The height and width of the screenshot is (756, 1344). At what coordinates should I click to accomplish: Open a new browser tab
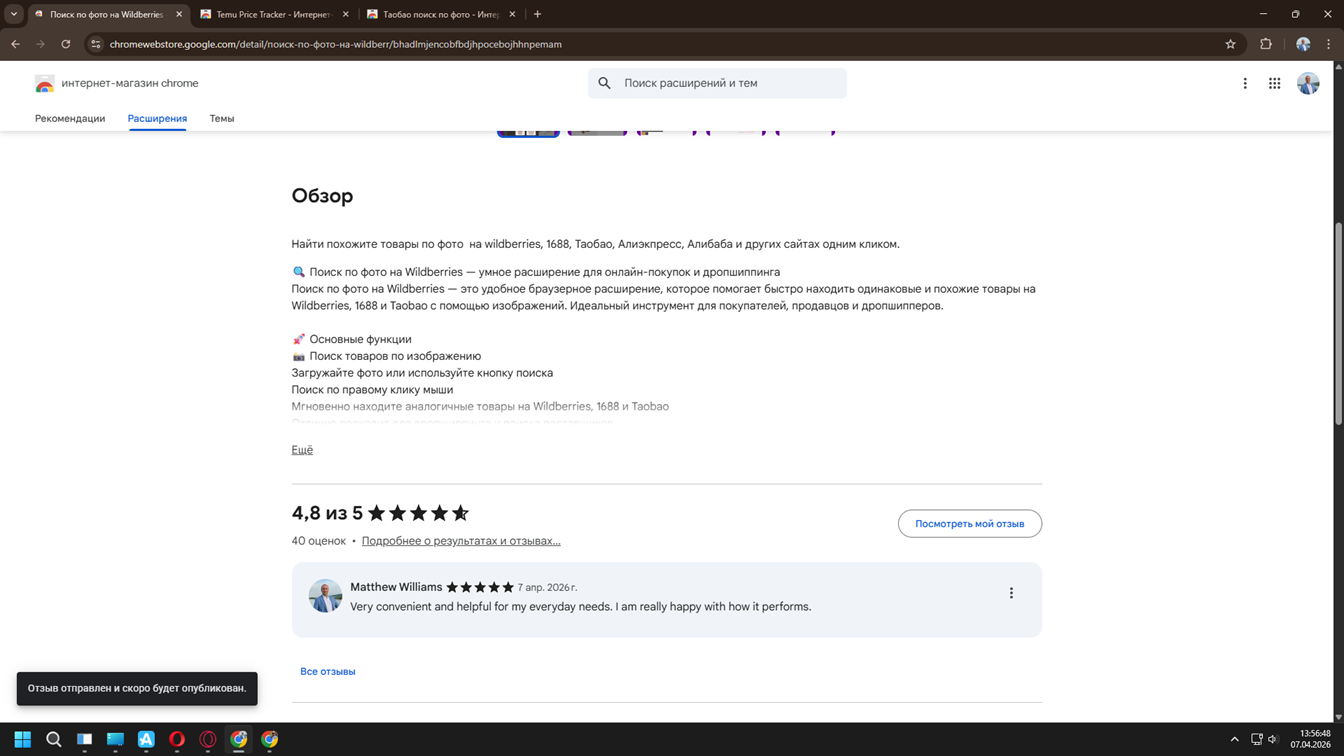(538, 14)
